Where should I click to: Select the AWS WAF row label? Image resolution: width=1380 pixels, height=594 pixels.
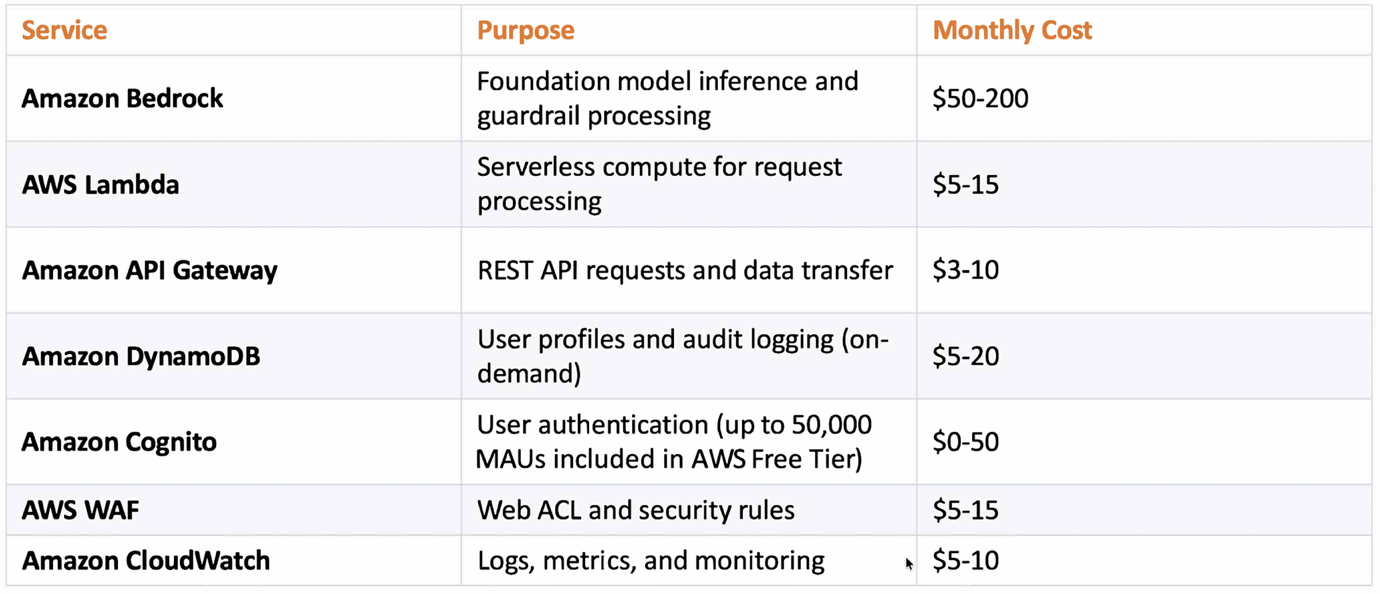[80, 510]
